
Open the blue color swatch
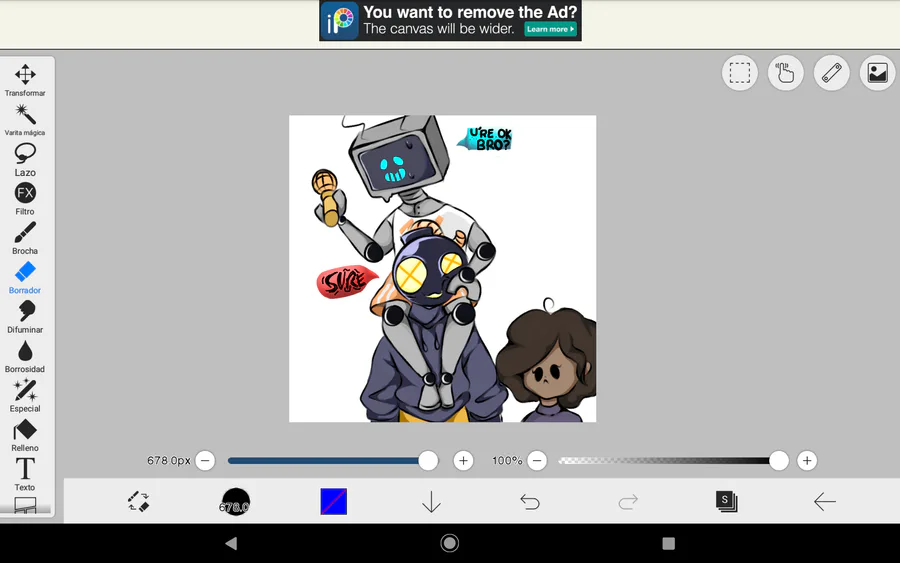pos(333,502)
